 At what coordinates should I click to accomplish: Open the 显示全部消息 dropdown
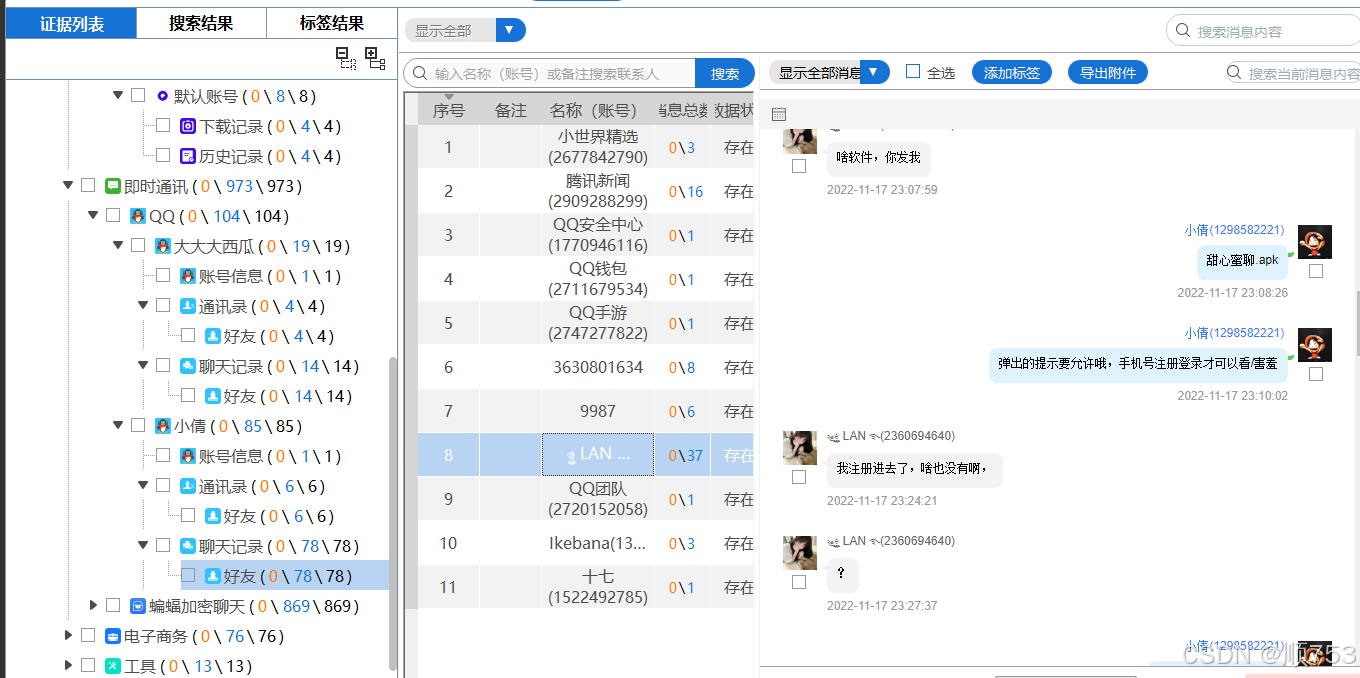[x=873, y=71]
